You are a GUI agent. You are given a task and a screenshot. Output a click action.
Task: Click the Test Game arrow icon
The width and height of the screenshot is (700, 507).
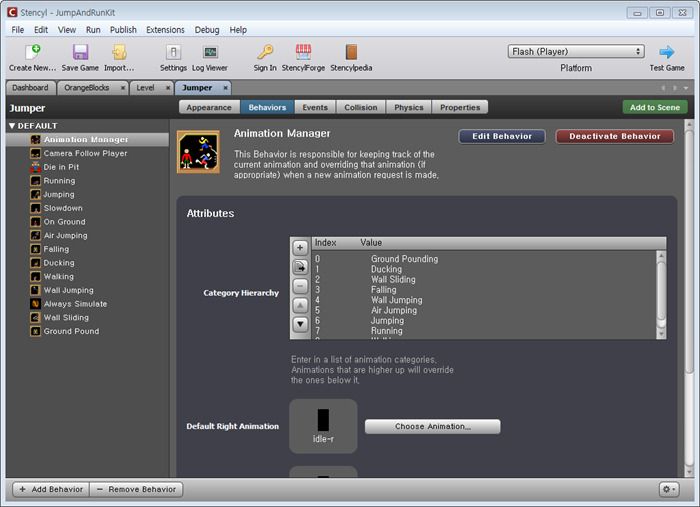tap(667, 52)
